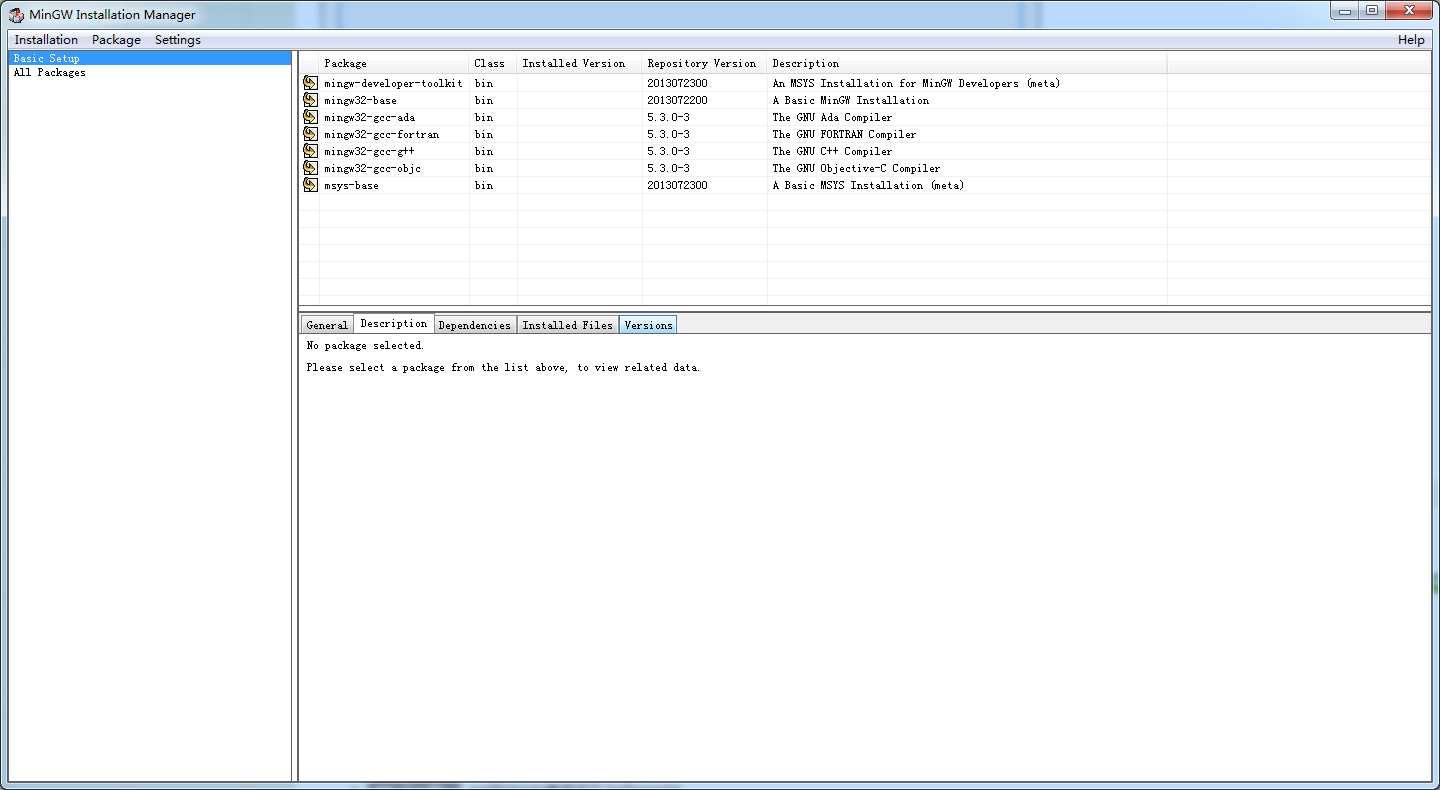Select Basic Setup in the left panel
This screenshot has height=790, width=1440.
[150, 58]
